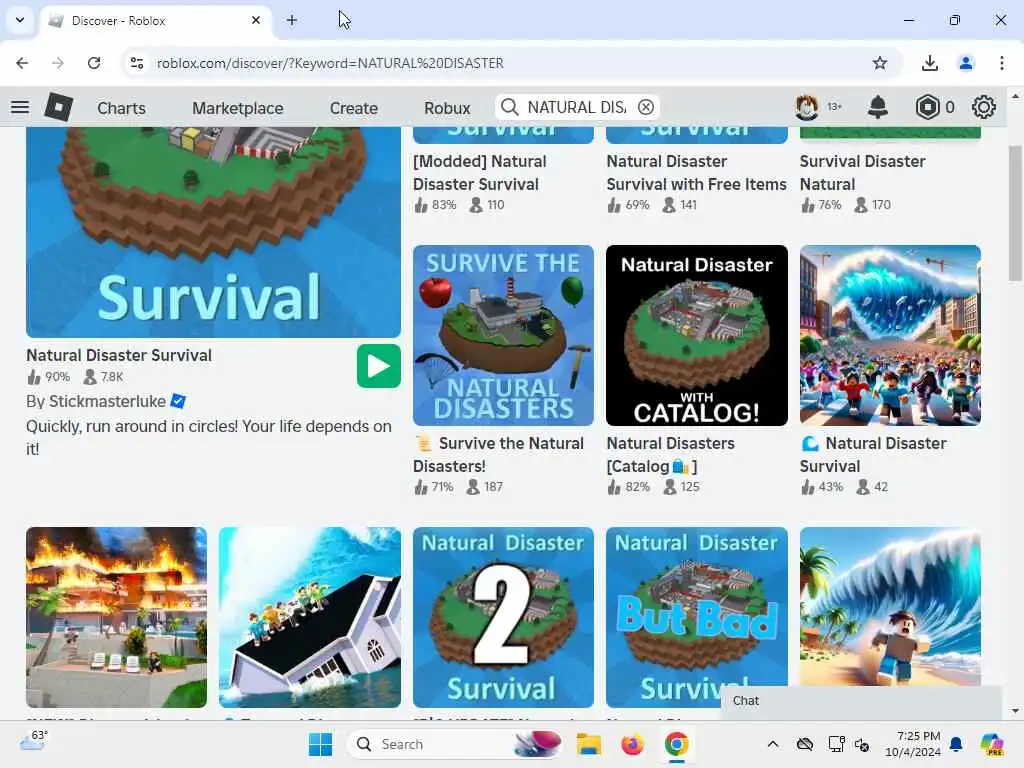Click the search magnifier icon in Roblox
This screenshot has width=1024, height=768.
[x=509, y=107]
